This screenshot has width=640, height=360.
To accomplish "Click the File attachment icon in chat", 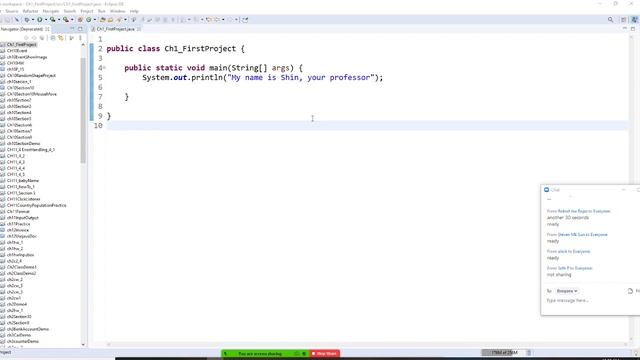I will [x=630, y=291].
